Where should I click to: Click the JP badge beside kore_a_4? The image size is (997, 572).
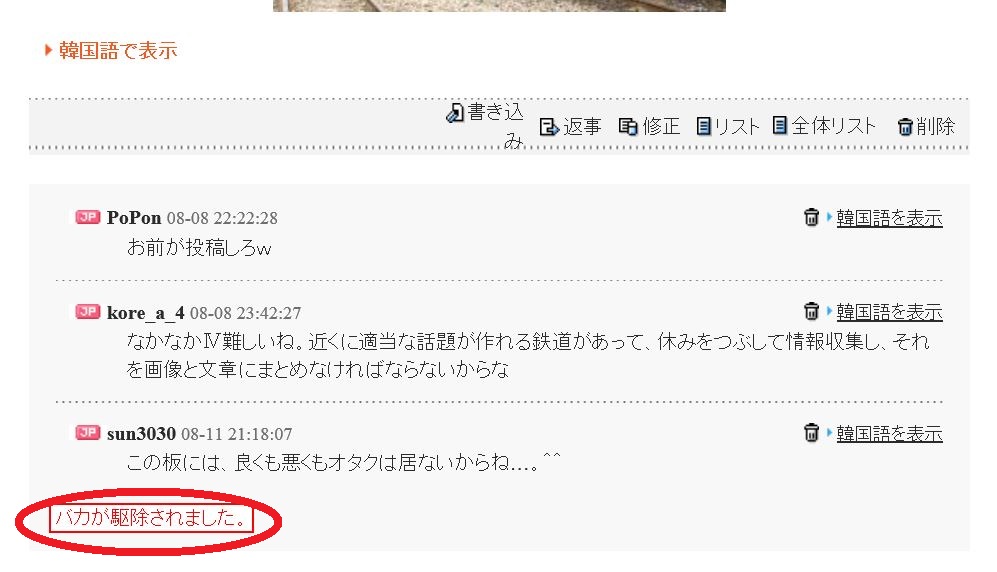pos(88,311)
